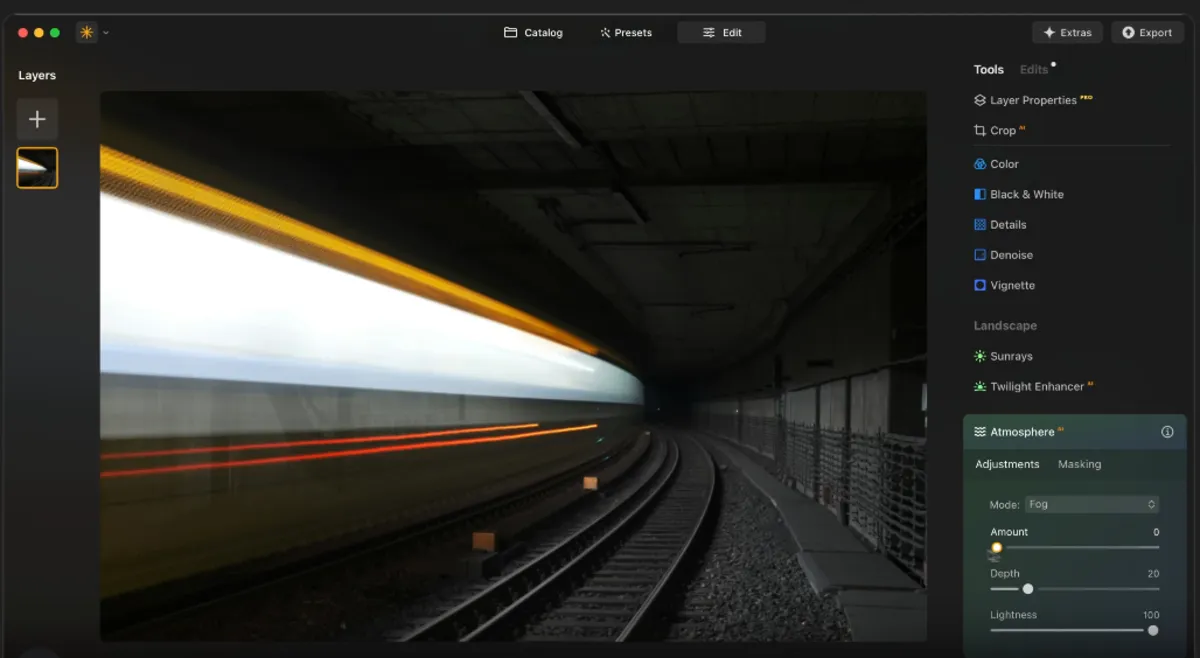This screenshot has width=1200, height=658.
Task: Open the Denoise tool icon
Action: (980, 255)
